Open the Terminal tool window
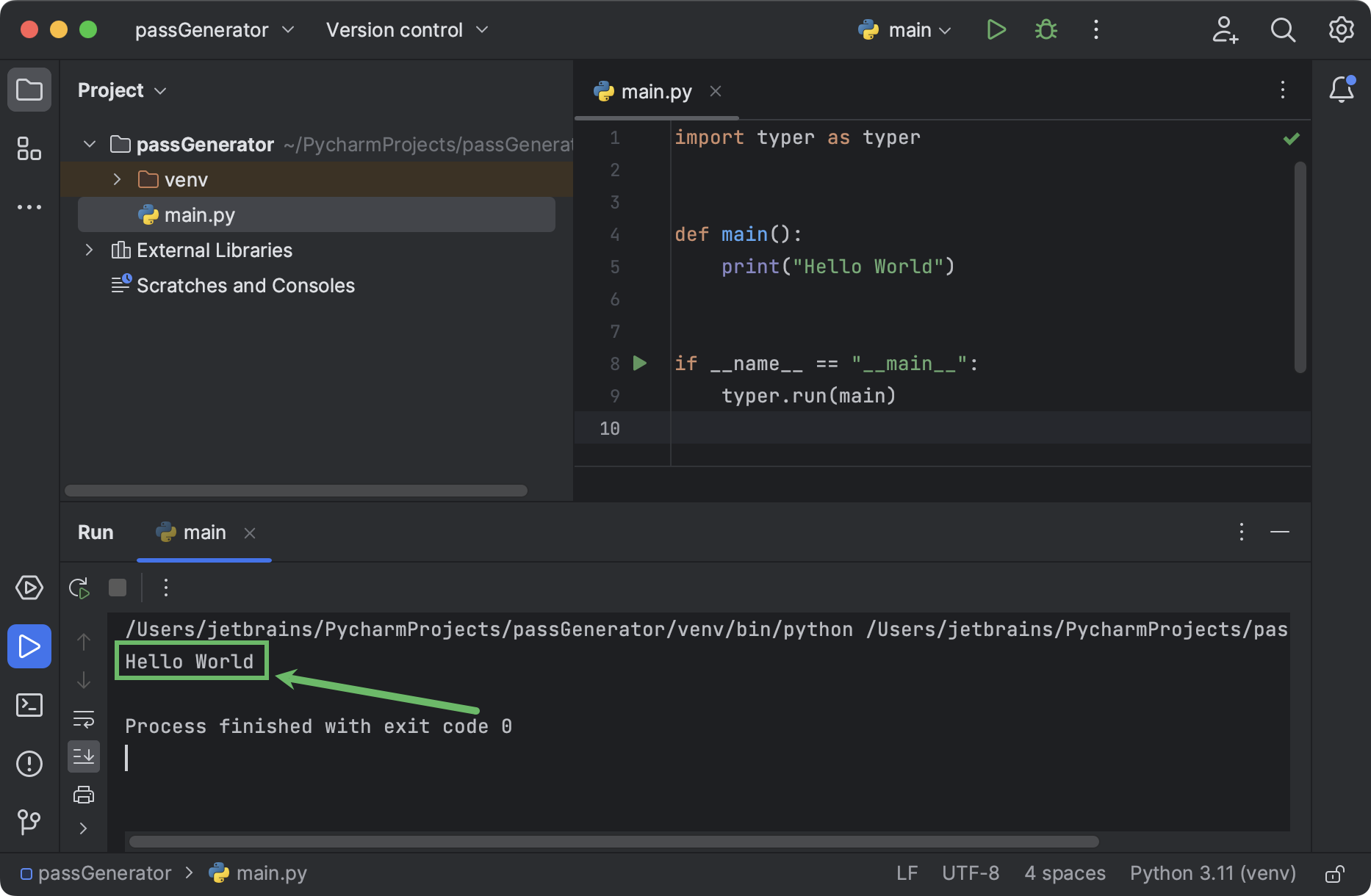Image resolution: width=1371 pixels, height=896 pixels. (x=29, y=705)
